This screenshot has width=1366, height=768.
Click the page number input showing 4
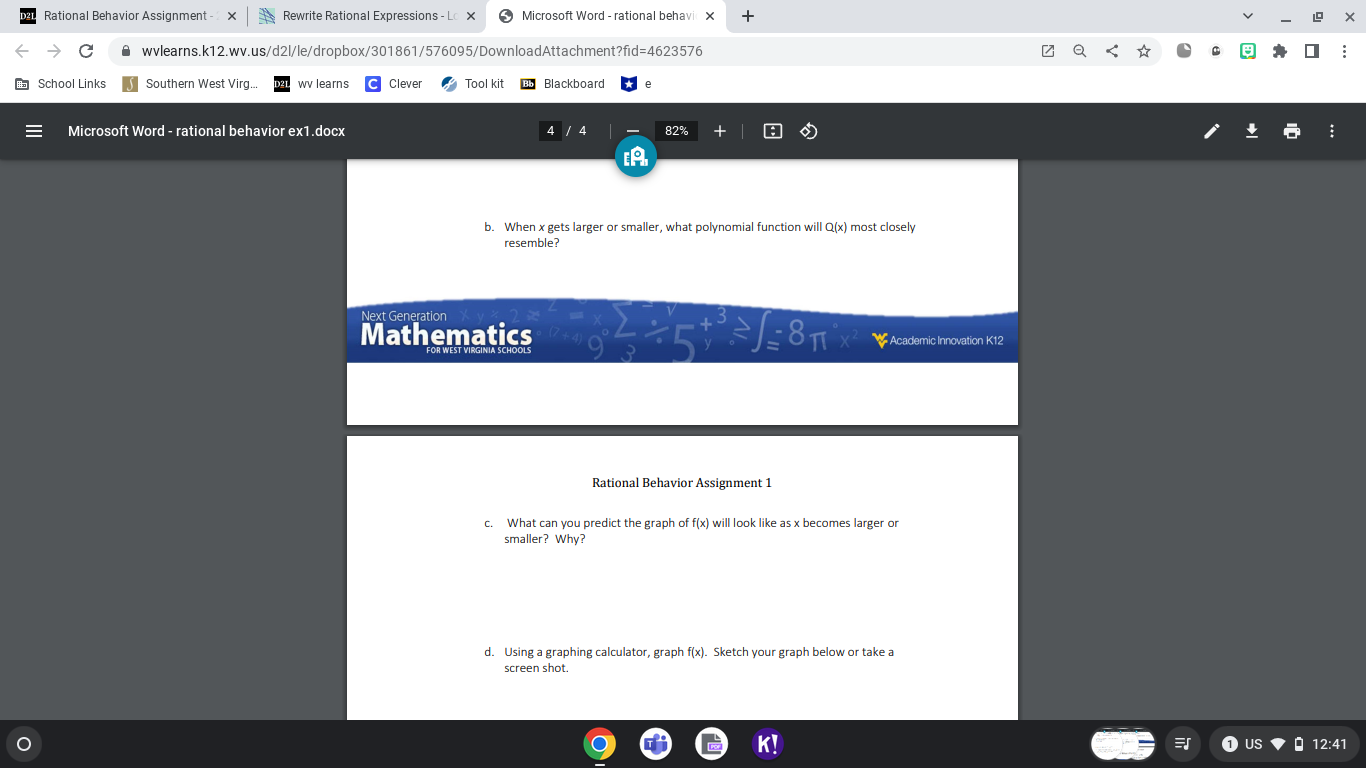click(550, 130)
